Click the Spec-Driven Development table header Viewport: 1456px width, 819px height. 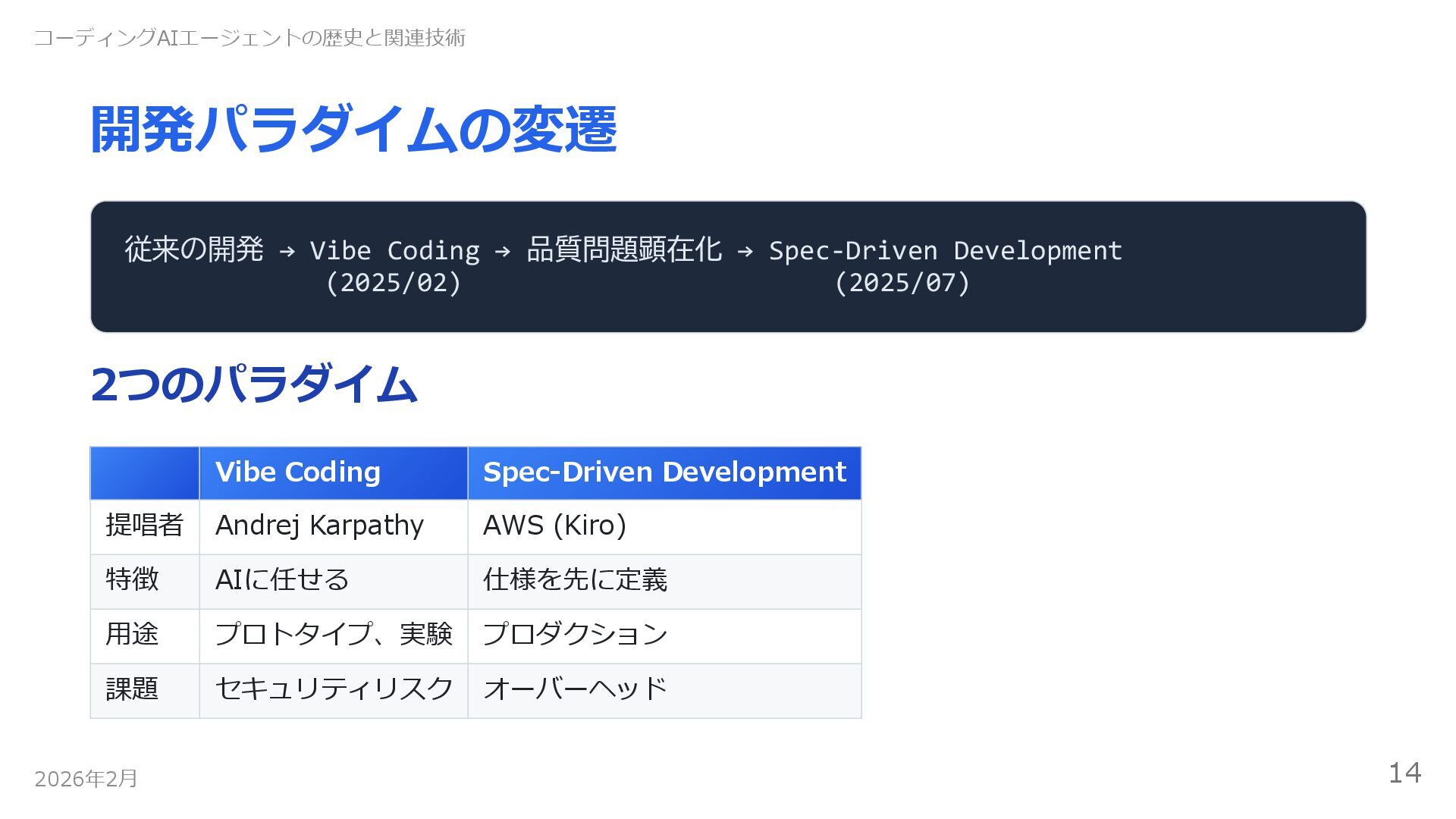[x=664, y=472]
